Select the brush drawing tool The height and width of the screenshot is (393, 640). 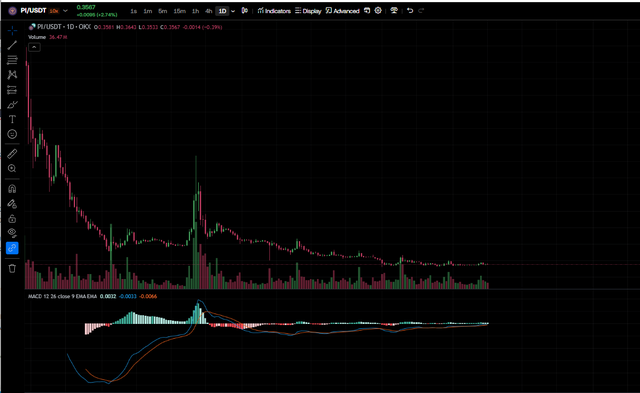pyautogui.click(x=12, y=104)
